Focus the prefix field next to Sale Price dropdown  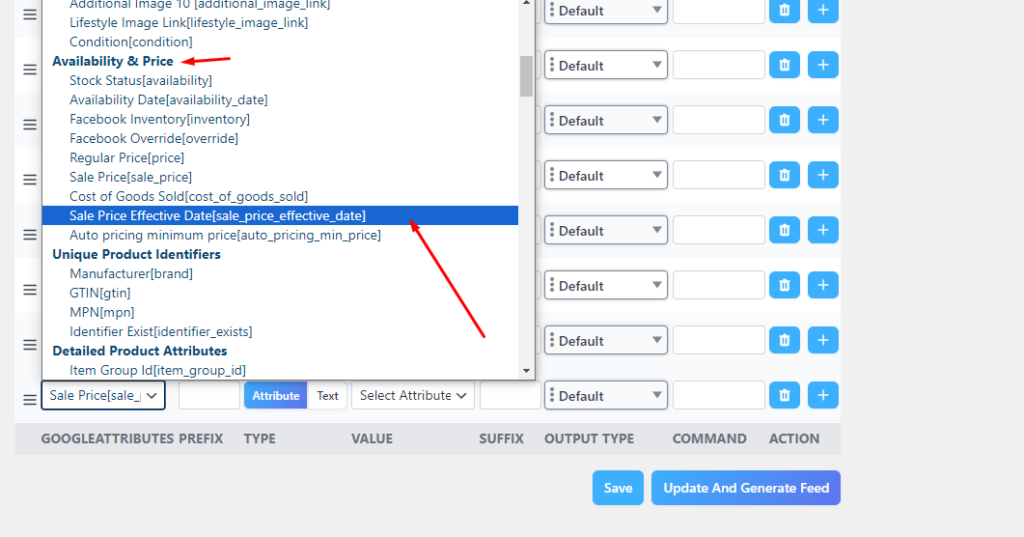(x=209, y=395)
